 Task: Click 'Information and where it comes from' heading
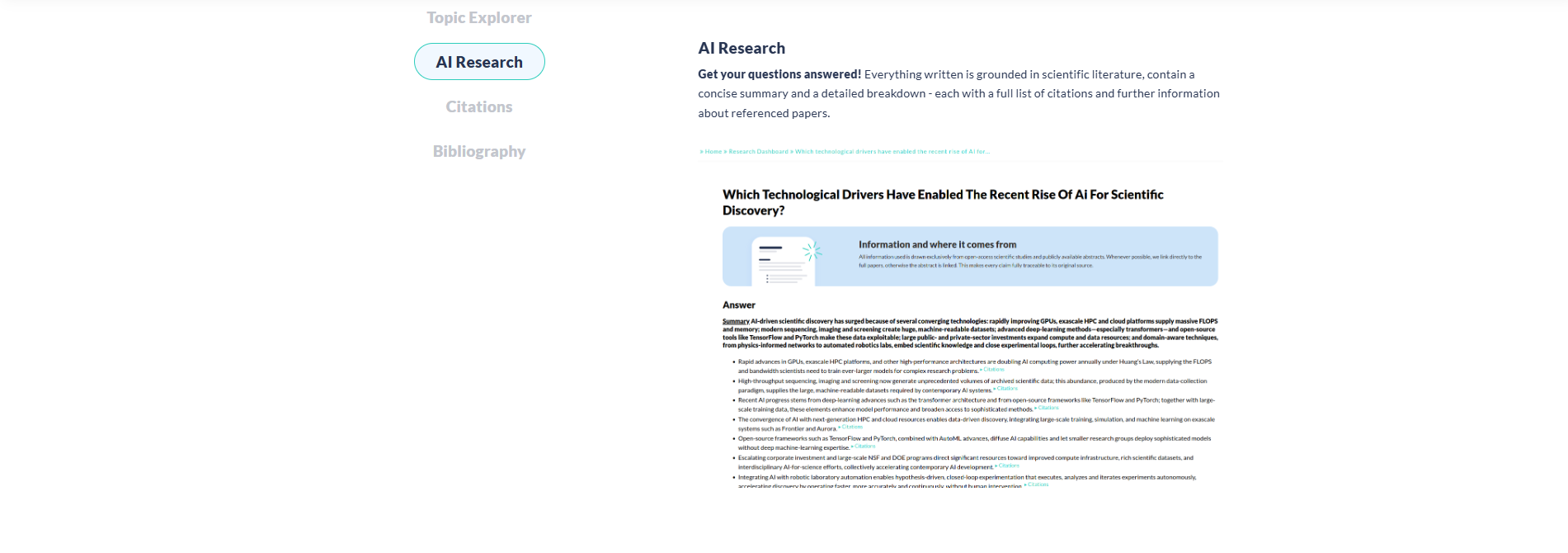click(x=937, y=244)
